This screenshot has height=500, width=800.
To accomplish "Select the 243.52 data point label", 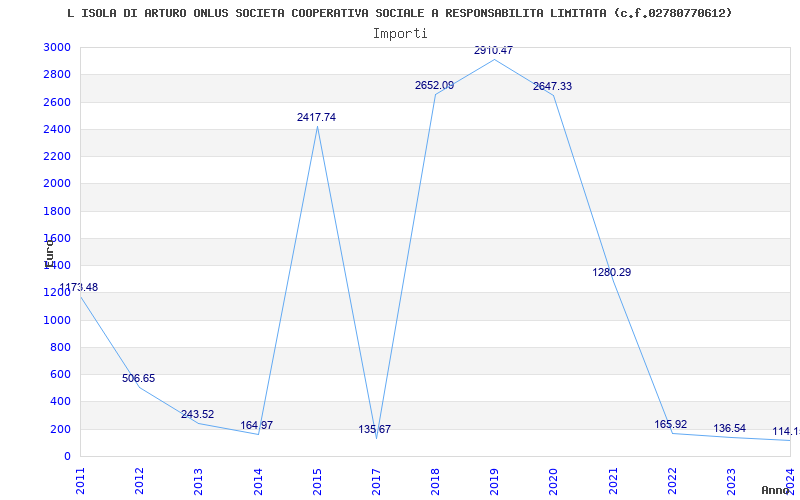I will tap(197, 414).
